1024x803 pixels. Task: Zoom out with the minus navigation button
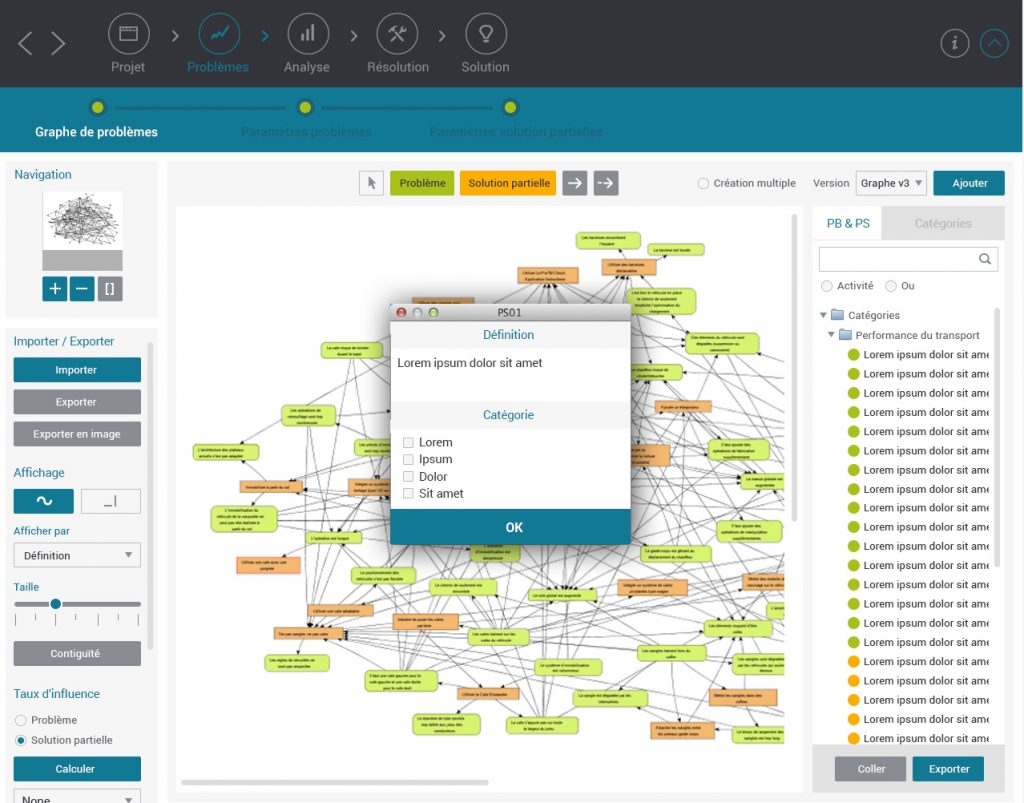[82, 289]
